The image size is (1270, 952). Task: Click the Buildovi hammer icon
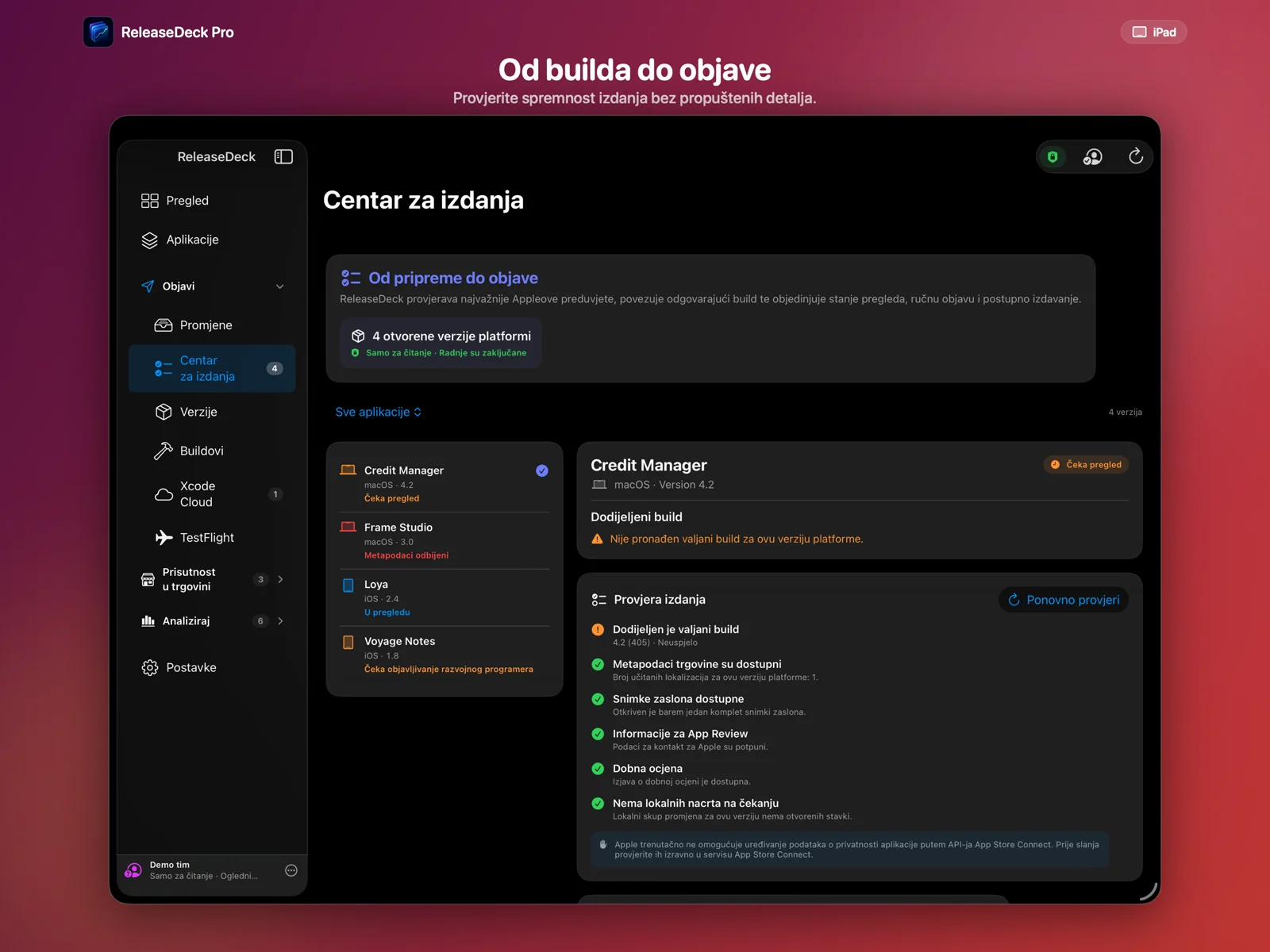pos(164,451)
